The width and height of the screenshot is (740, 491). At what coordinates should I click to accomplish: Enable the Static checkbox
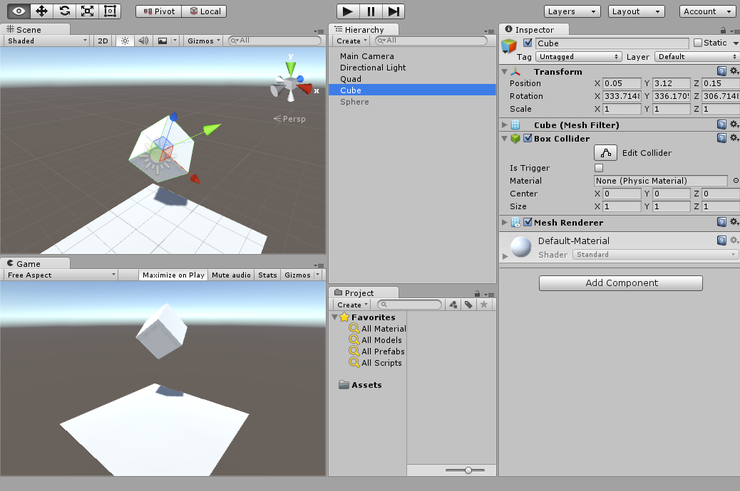click(x=698, y=43)
